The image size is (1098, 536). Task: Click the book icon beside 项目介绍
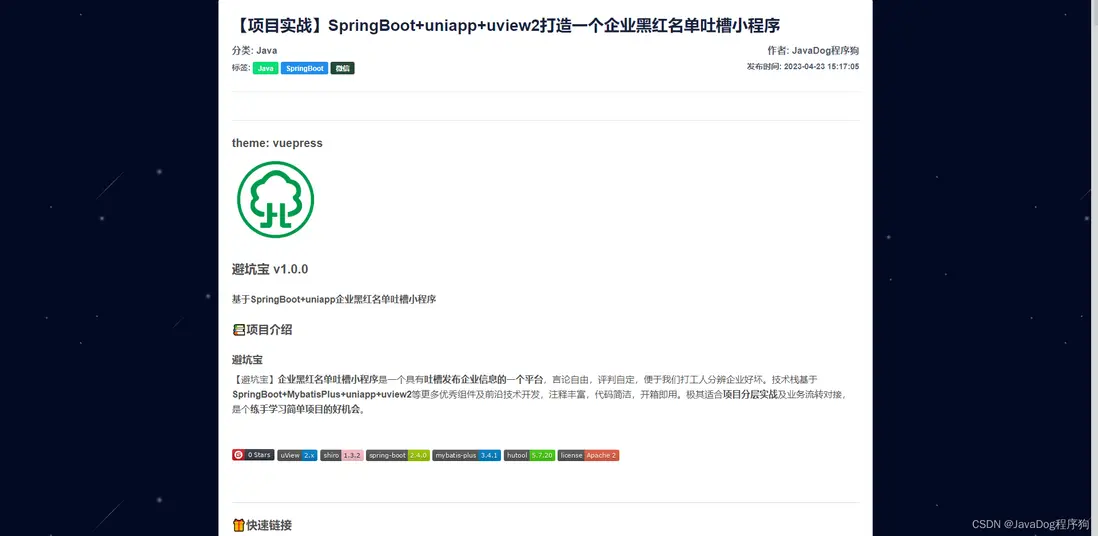239,329
